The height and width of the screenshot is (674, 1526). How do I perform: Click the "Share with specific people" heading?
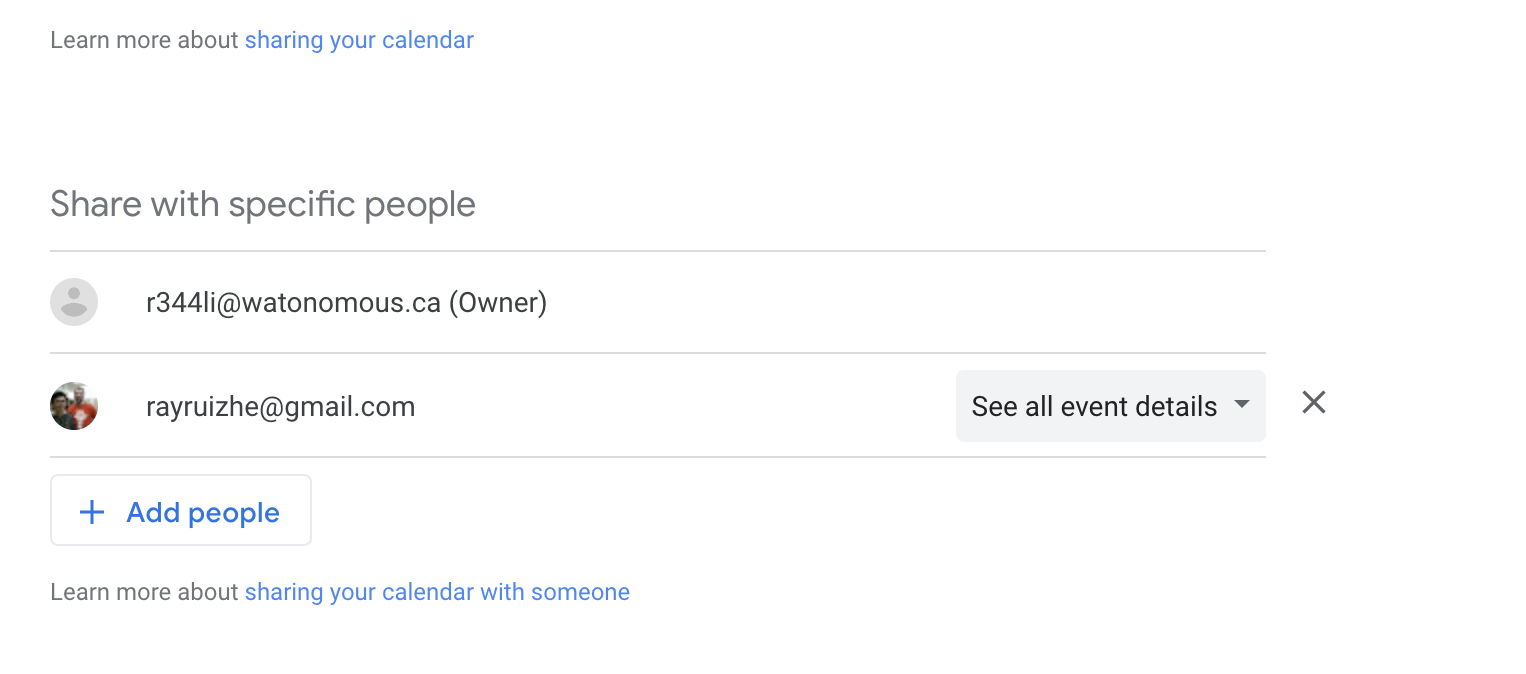[x=263, y=204]
